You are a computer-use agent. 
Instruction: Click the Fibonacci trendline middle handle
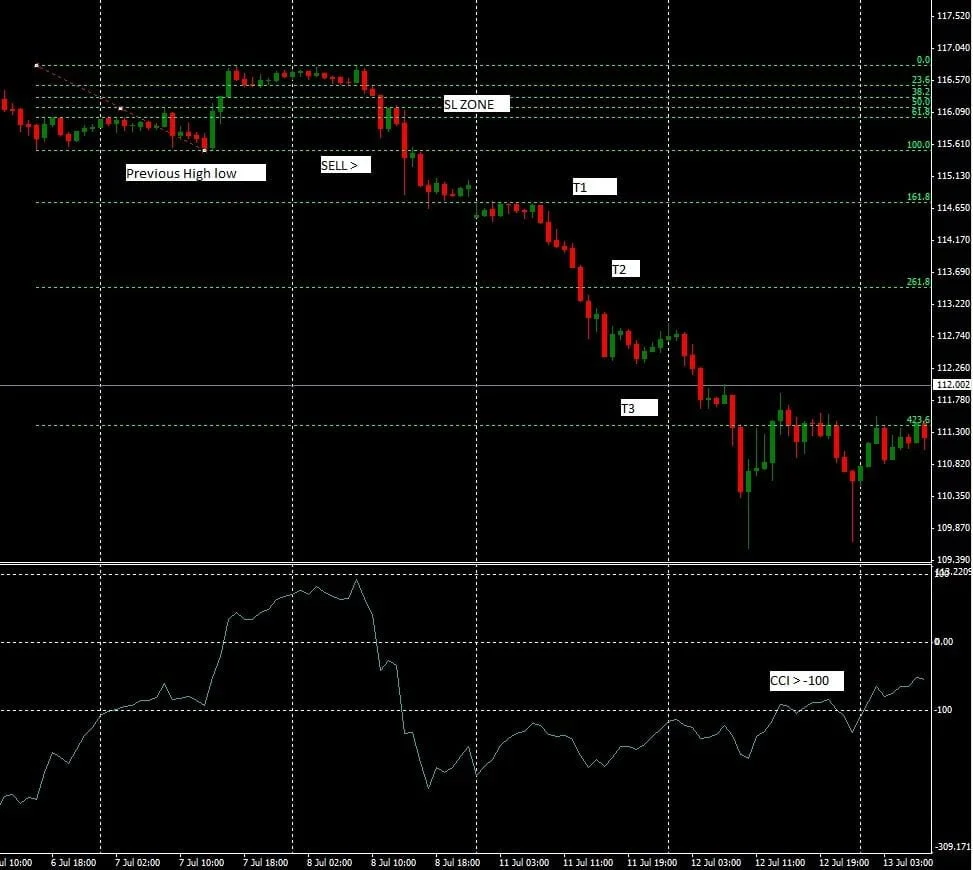point(120,108)
